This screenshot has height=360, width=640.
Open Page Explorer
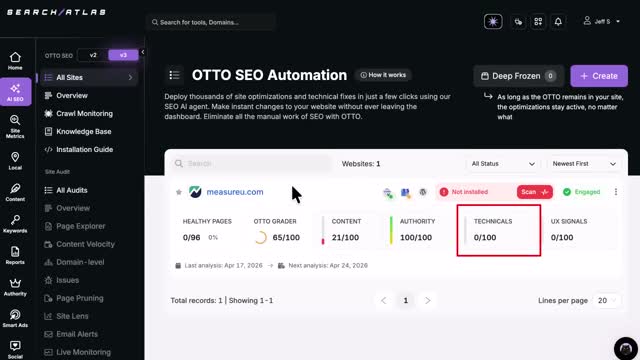pyautogui.click(x=80, y=226)
